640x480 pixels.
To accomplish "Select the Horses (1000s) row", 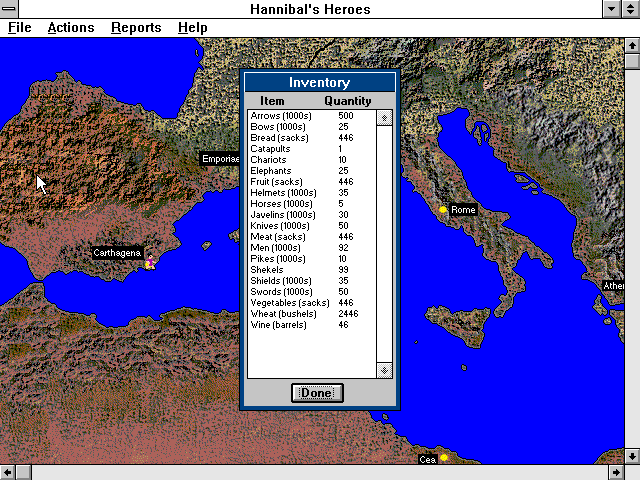I will [311, 204].
